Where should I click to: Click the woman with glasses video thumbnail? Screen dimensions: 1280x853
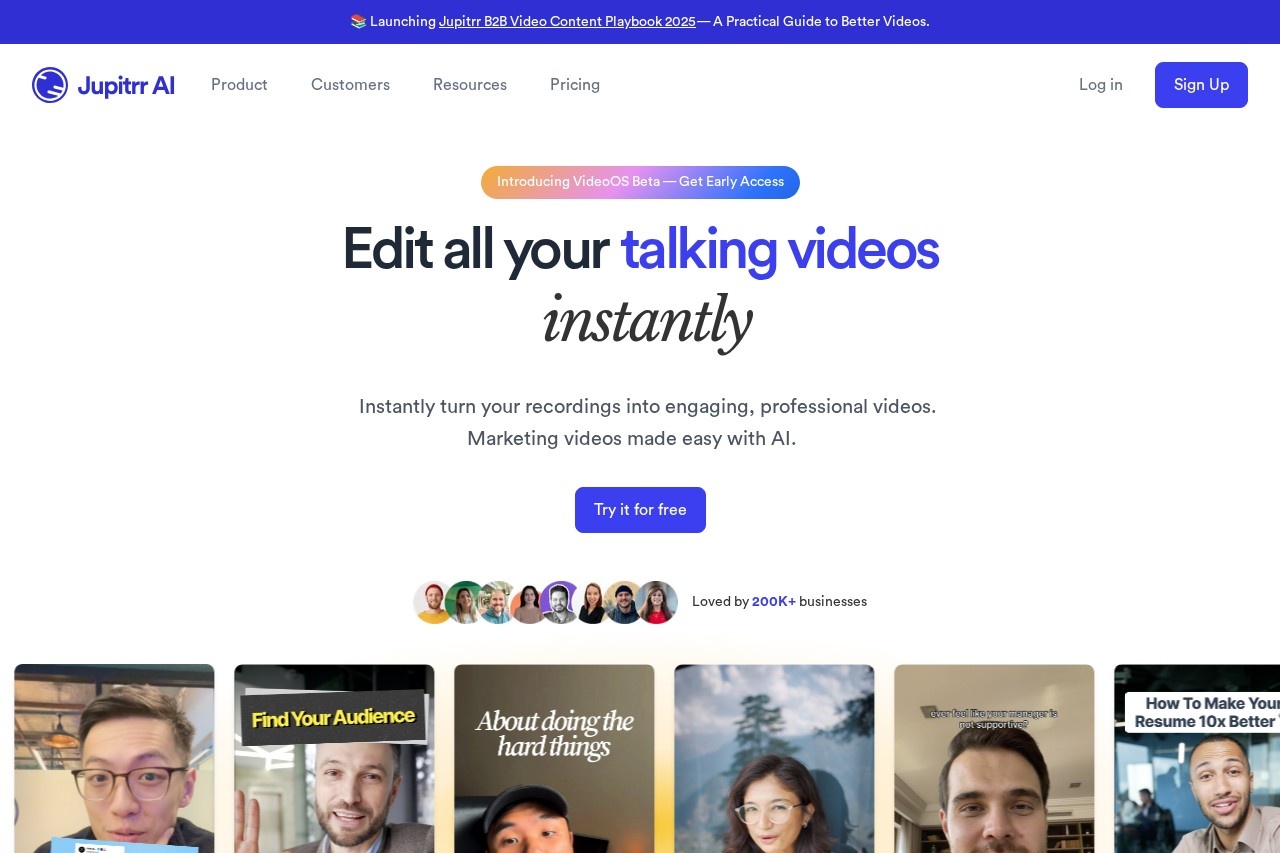[x=774, y=758]
